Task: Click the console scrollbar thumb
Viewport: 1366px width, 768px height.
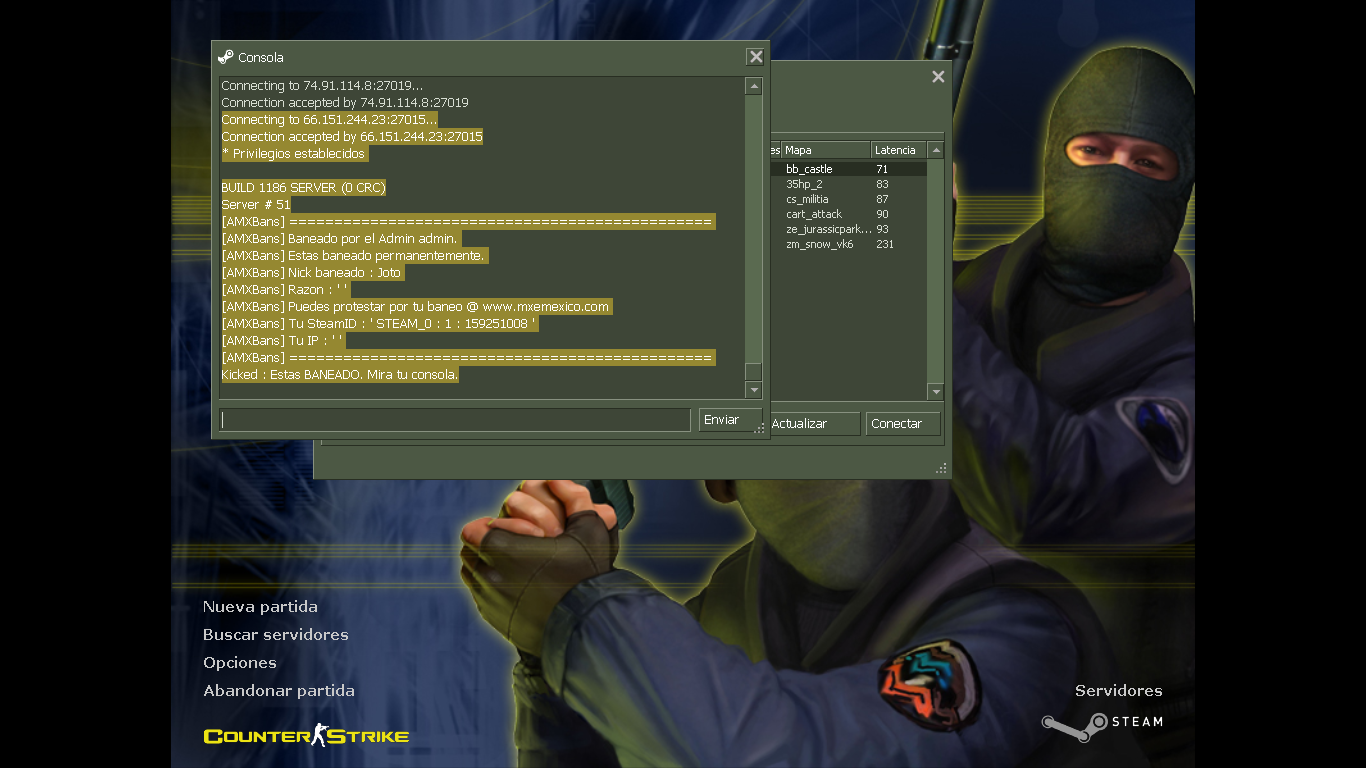Action: [754, 372]
